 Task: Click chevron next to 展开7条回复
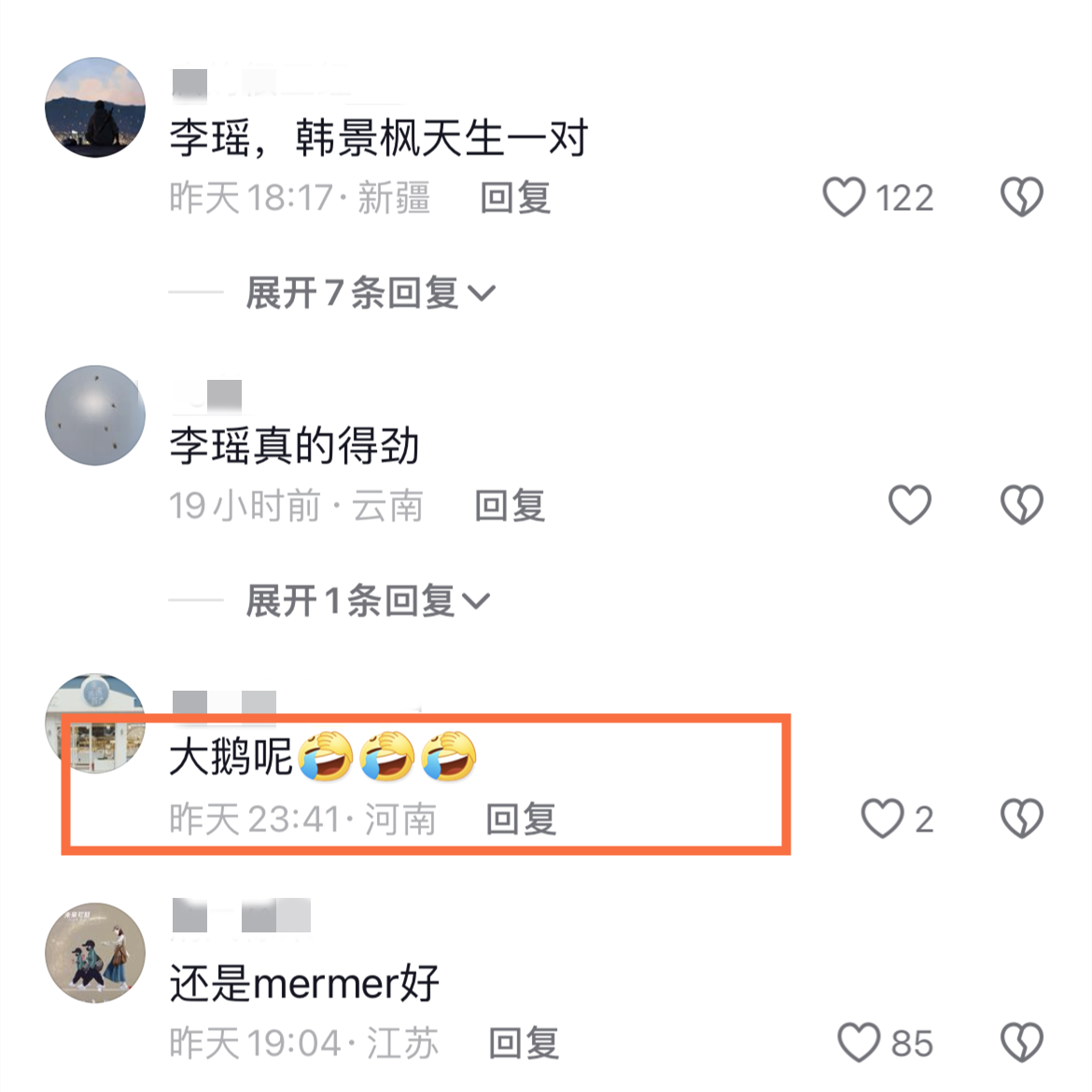(x=482, y=294)
